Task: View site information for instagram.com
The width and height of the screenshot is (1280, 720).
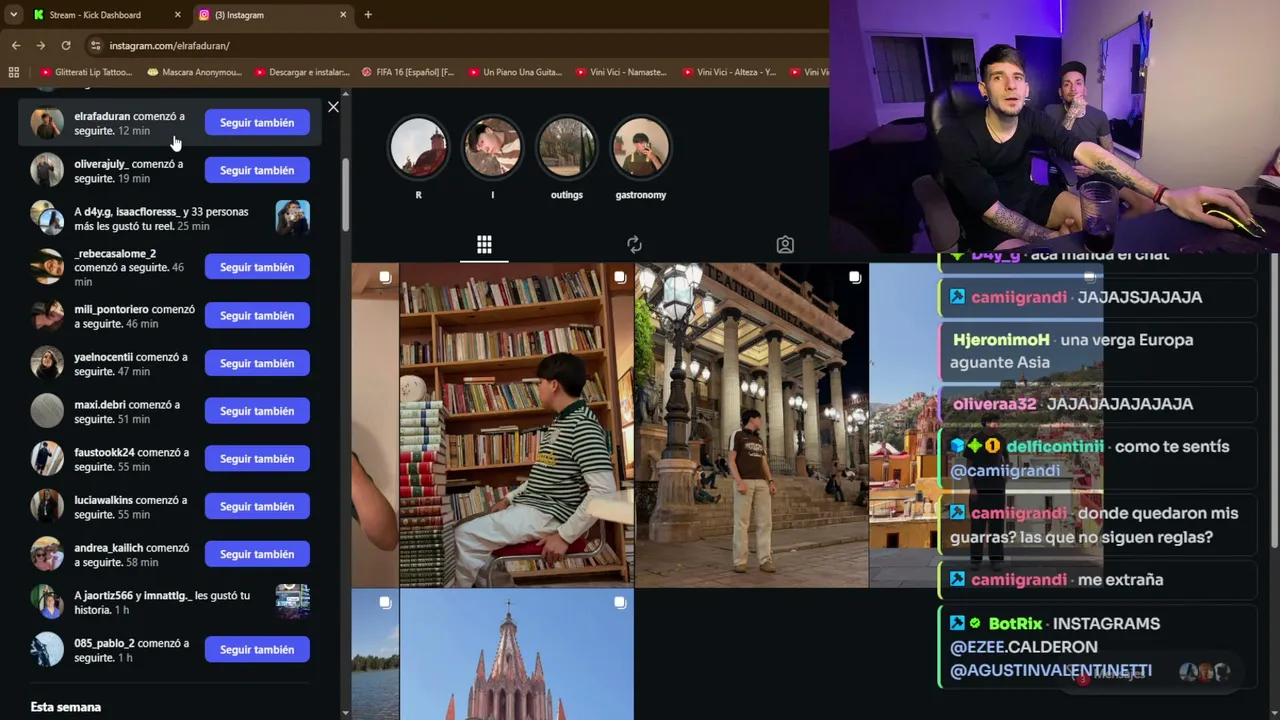Action: tap(95, 45)
